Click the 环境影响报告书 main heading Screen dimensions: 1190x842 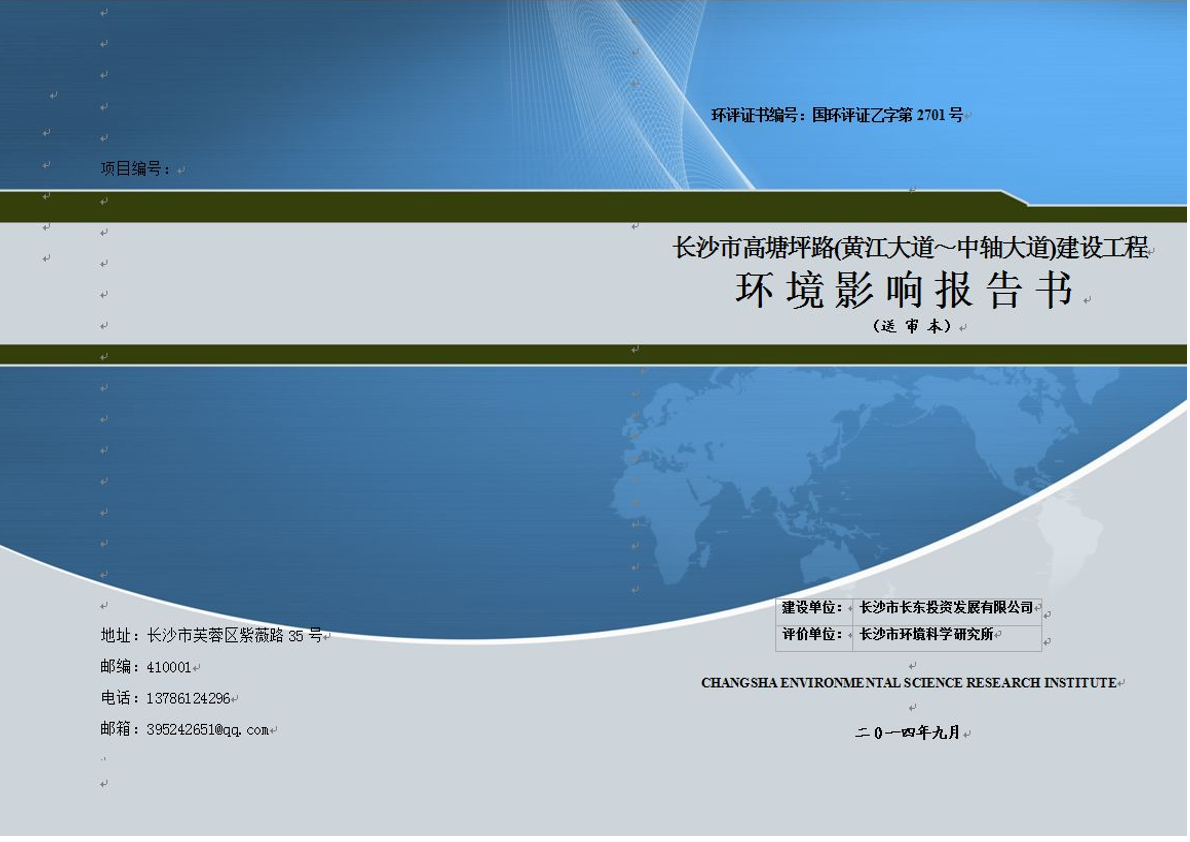tap(904, 291)
